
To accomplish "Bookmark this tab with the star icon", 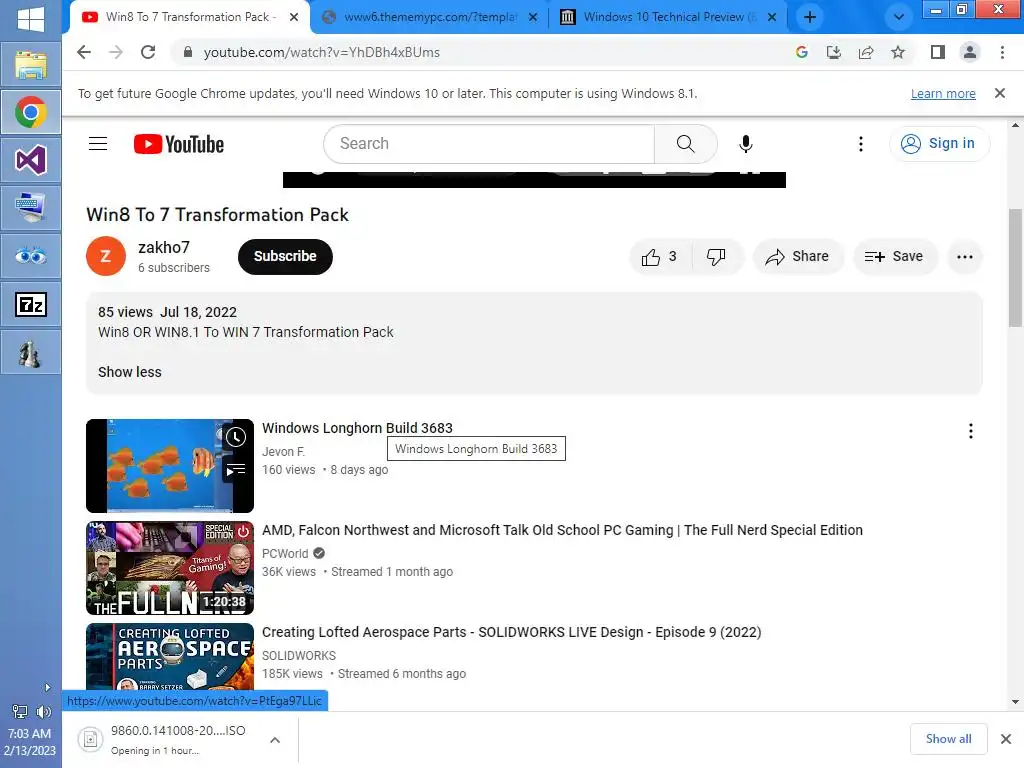I will pyautogui.click(x=898, y=52).
